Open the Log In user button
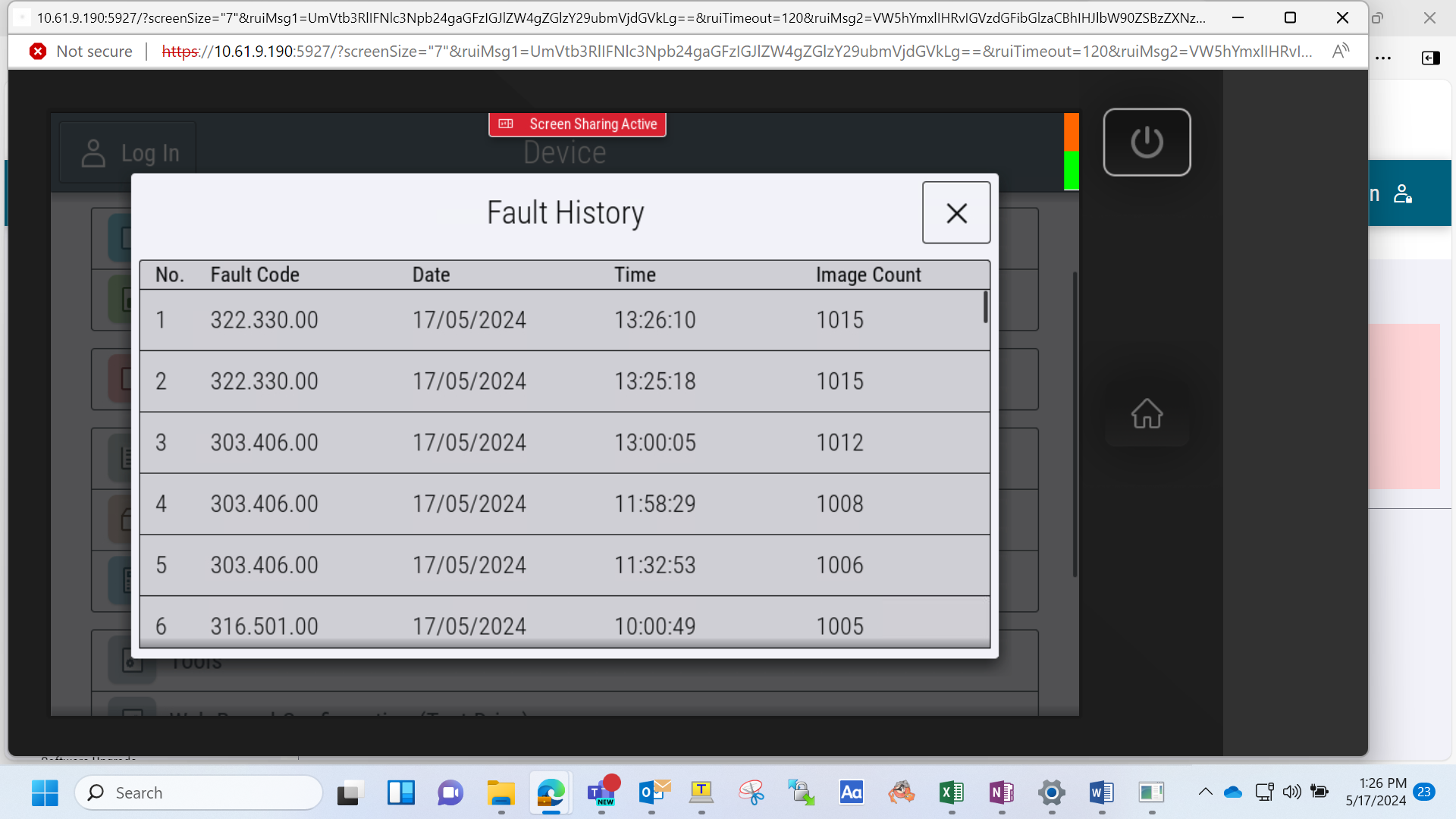 (x=129, y=153)
